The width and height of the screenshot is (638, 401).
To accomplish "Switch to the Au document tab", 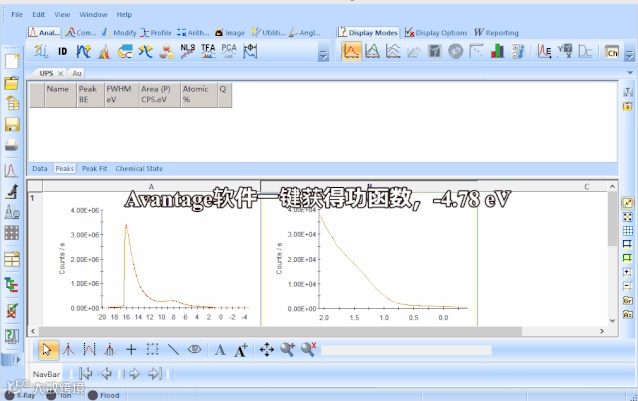I will point(76,74).
